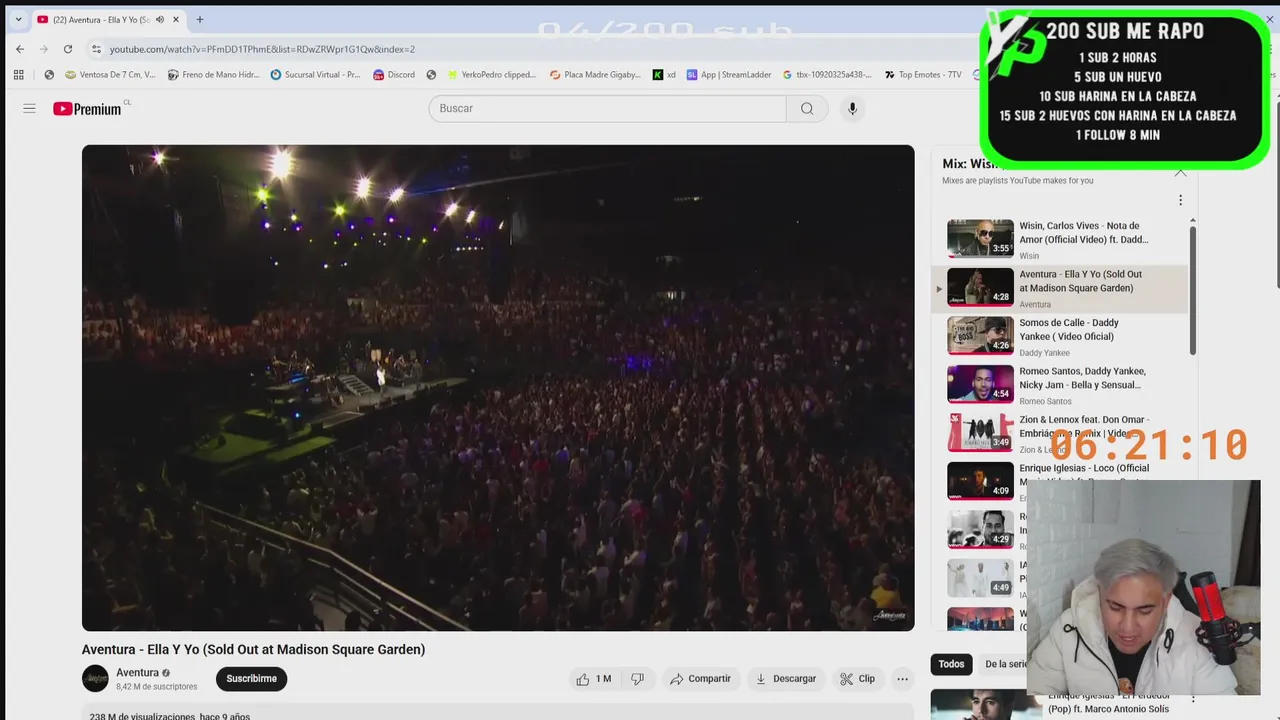Image resolution: width=1280 pixels, height=720 pixels.
Task: Subscribe with the Suscribirme button
Action: tap(251, 679)
